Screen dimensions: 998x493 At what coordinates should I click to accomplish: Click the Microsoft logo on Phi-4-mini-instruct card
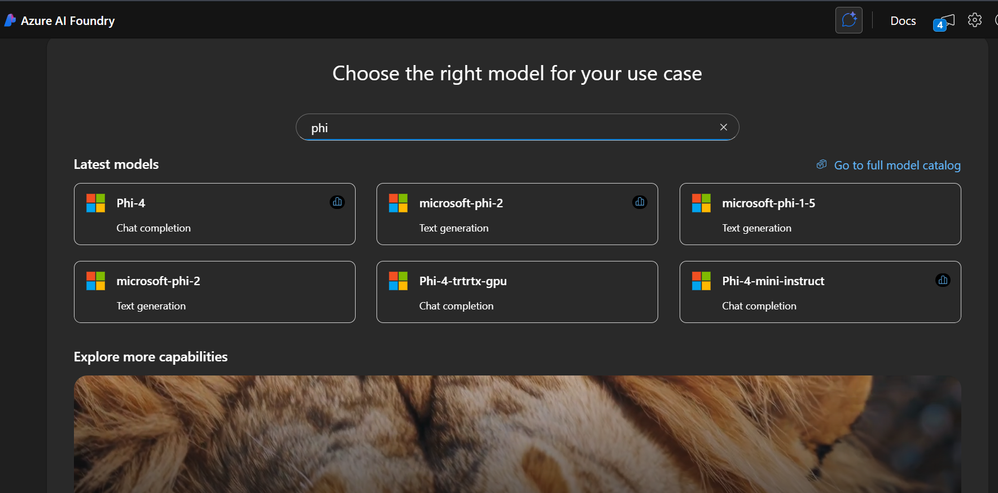pyautogui.click(x=701, y=281)
